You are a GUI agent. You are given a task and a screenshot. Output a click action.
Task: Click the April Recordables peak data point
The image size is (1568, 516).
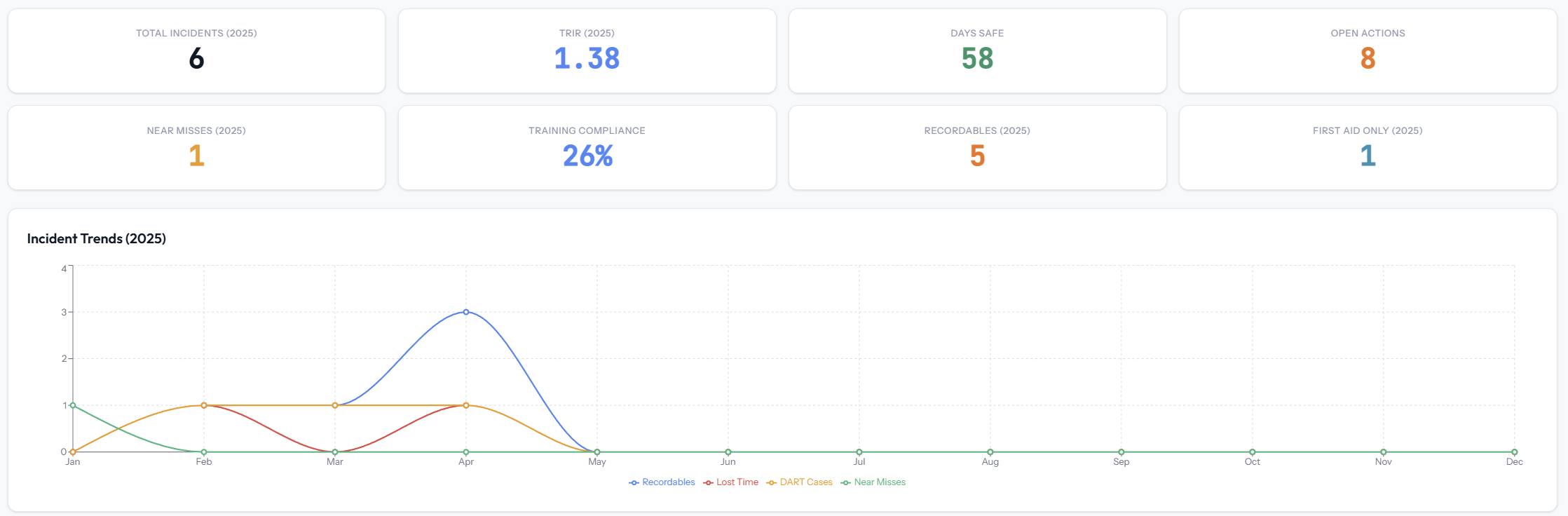tap(466, 312)
